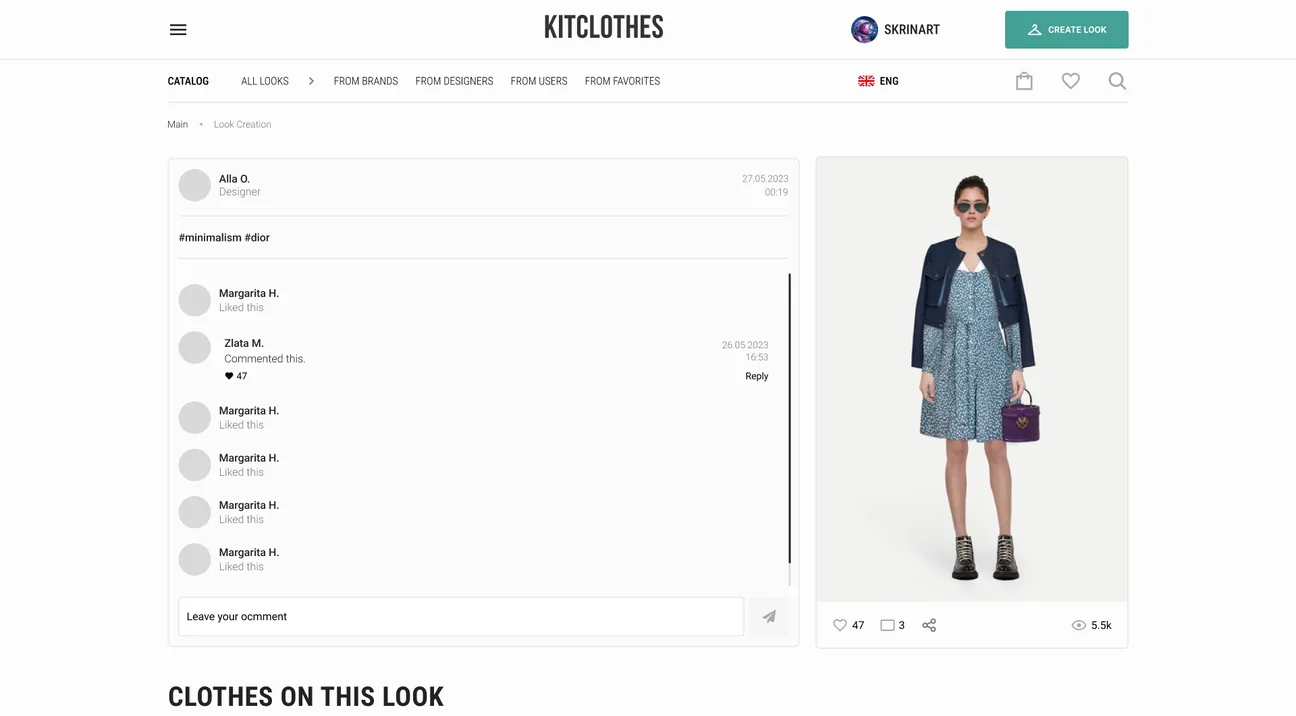This screenshot has width=1296, height=716.
Task: Click the UK flag icon
Action: [x=866, y=81]
